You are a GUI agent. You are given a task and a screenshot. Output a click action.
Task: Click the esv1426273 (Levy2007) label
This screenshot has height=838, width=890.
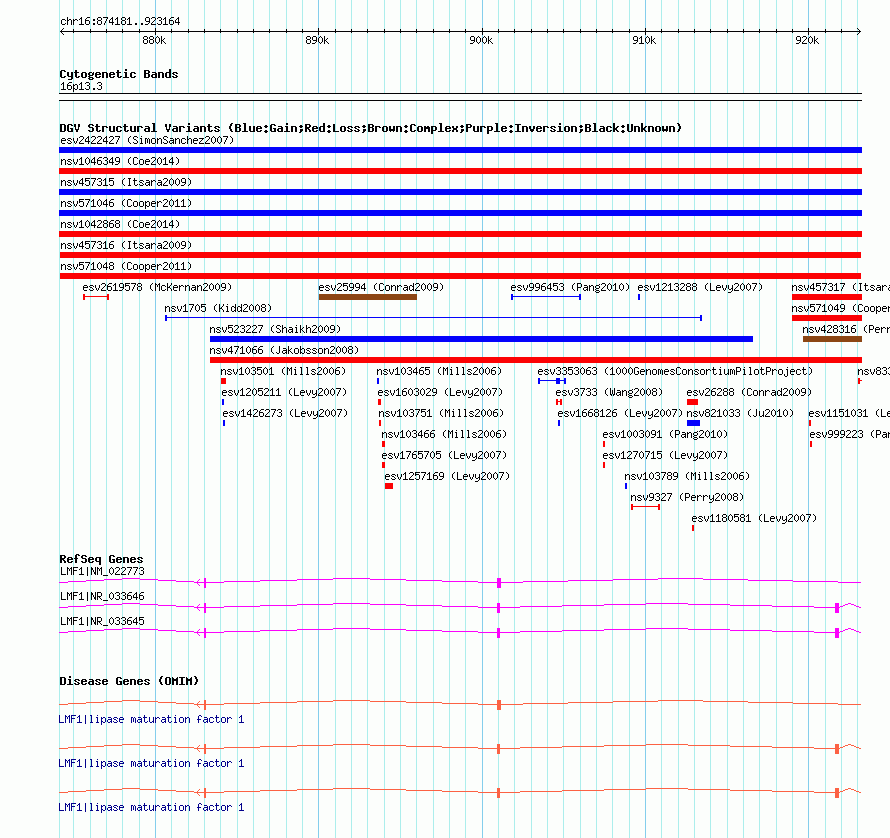click(285, 413)
